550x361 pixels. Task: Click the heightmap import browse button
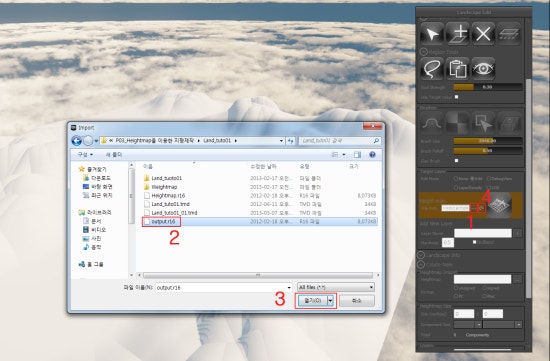(517, 279)
